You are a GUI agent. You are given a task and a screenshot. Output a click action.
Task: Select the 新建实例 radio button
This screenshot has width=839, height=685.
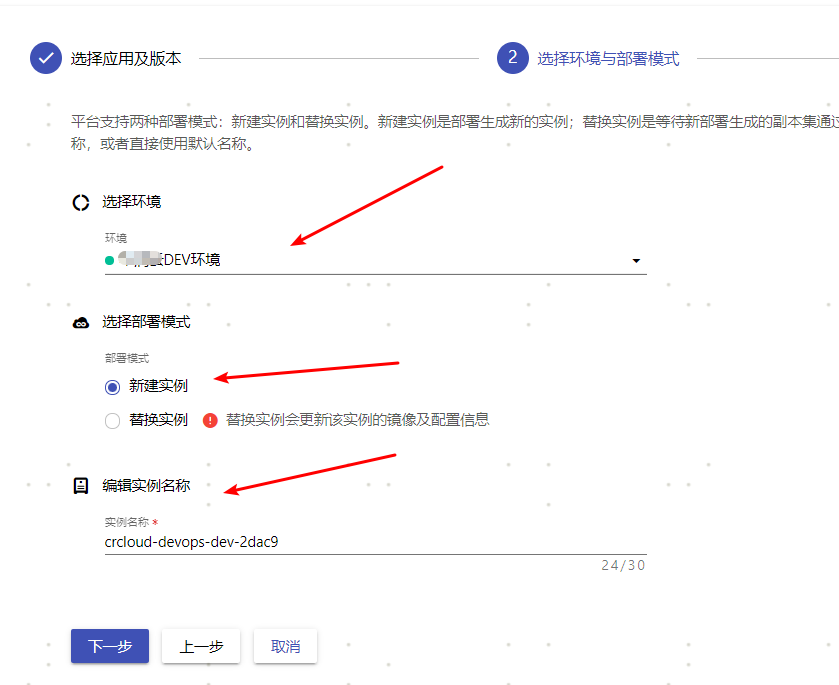[x=112, y=387]
